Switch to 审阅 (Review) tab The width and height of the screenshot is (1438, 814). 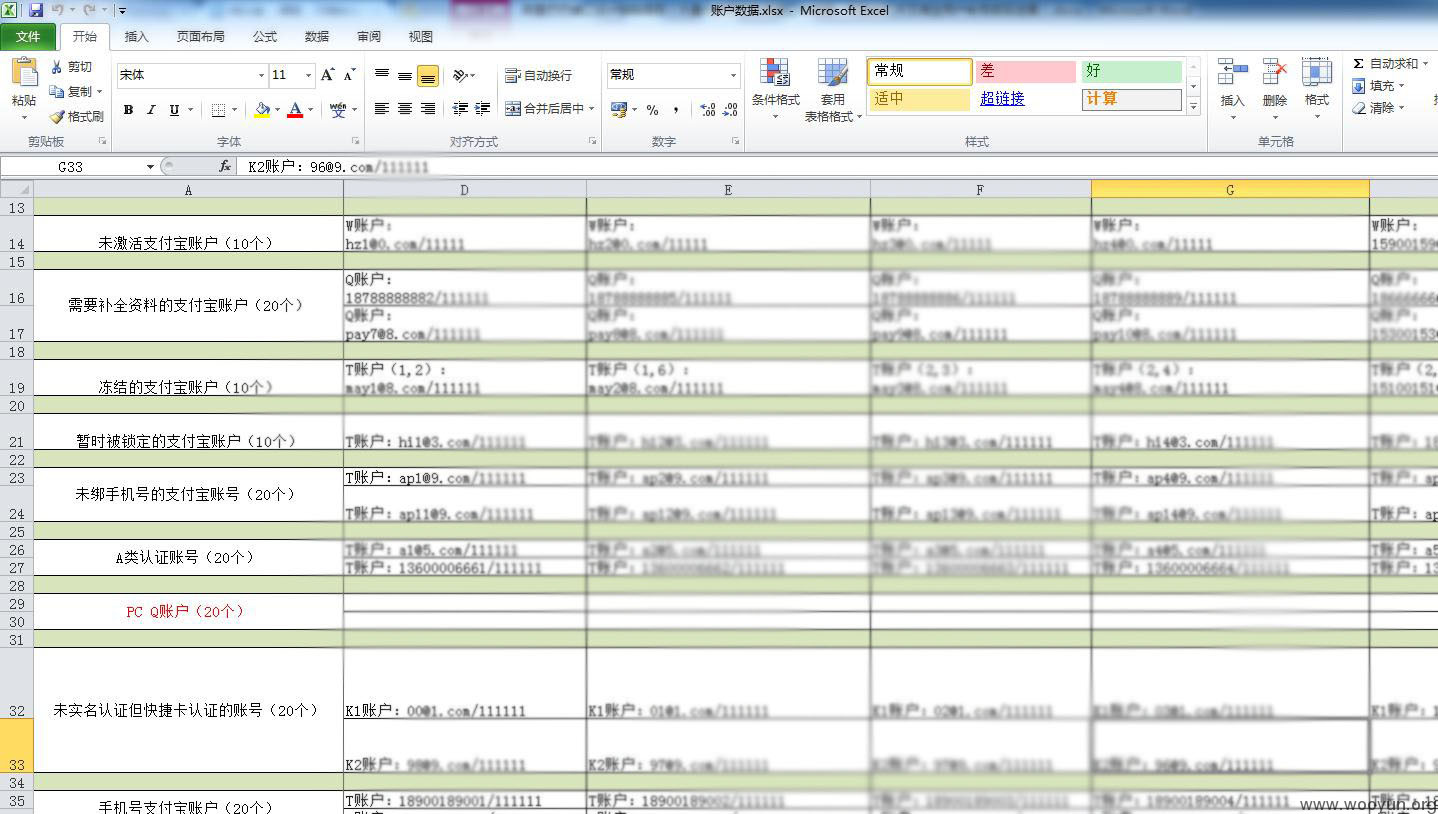[x=368, y=37]
